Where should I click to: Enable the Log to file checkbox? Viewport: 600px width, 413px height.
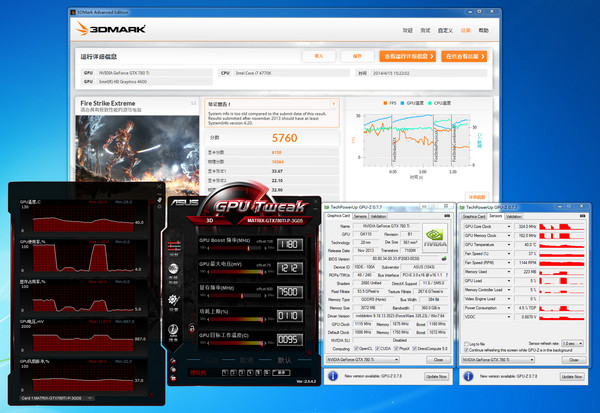pyautogui.click(x=466, y=344)
